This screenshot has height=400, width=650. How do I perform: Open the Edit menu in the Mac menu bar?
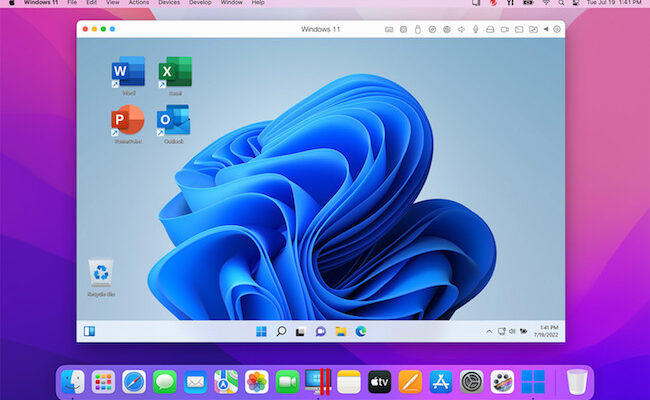(x=92, y=2)
